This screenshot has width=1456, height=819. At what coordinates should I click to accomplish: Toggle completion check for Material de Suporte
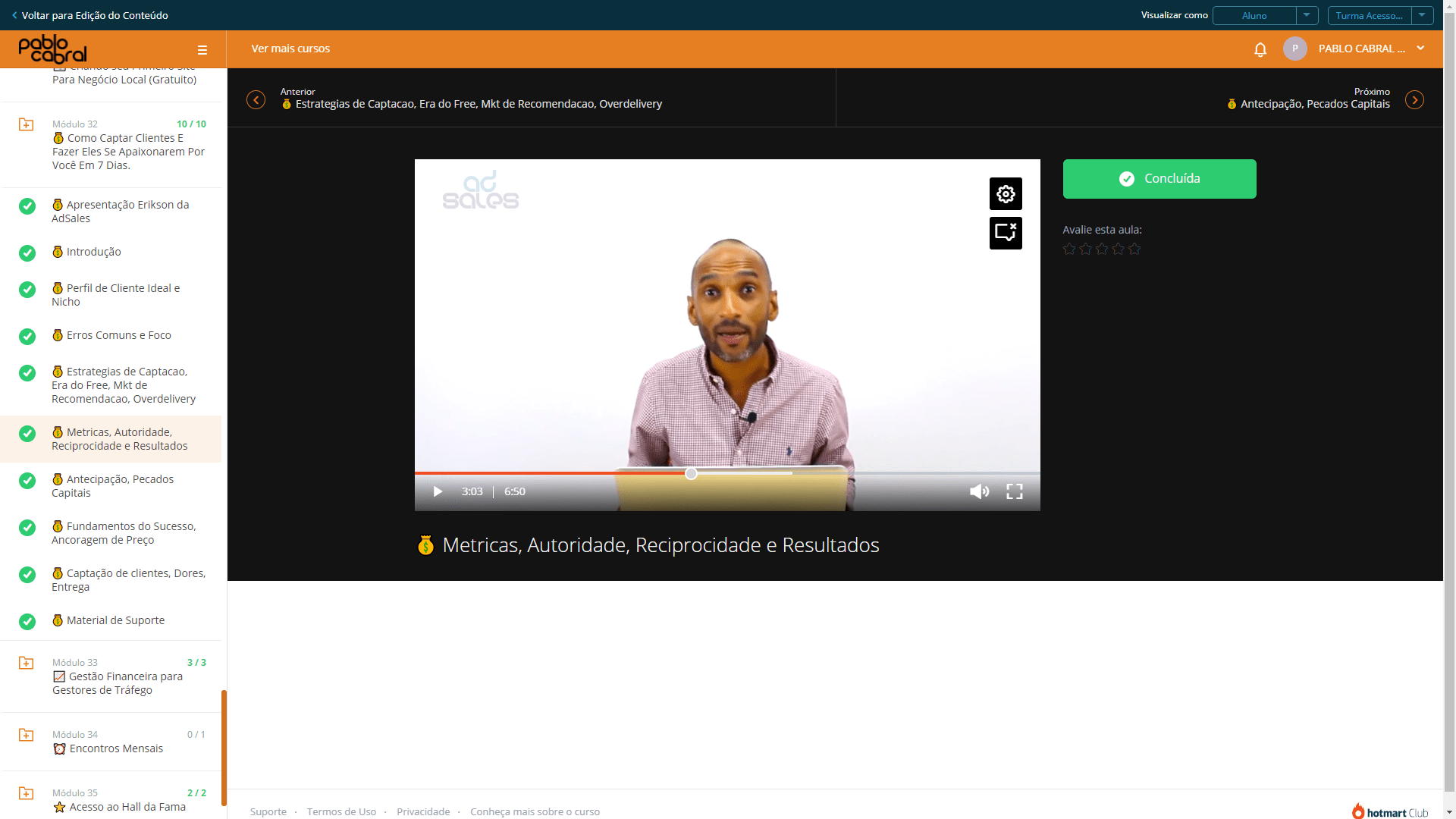point(27,621)
